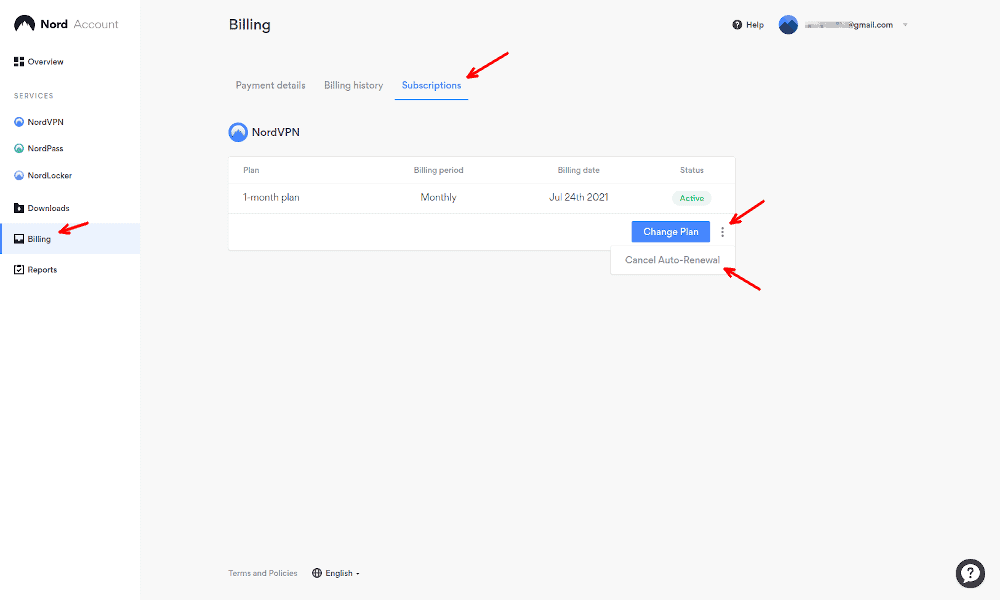Screen dimensions: 1000x600
Task: Go to the NordLocker service page
Action: [50, 175]
